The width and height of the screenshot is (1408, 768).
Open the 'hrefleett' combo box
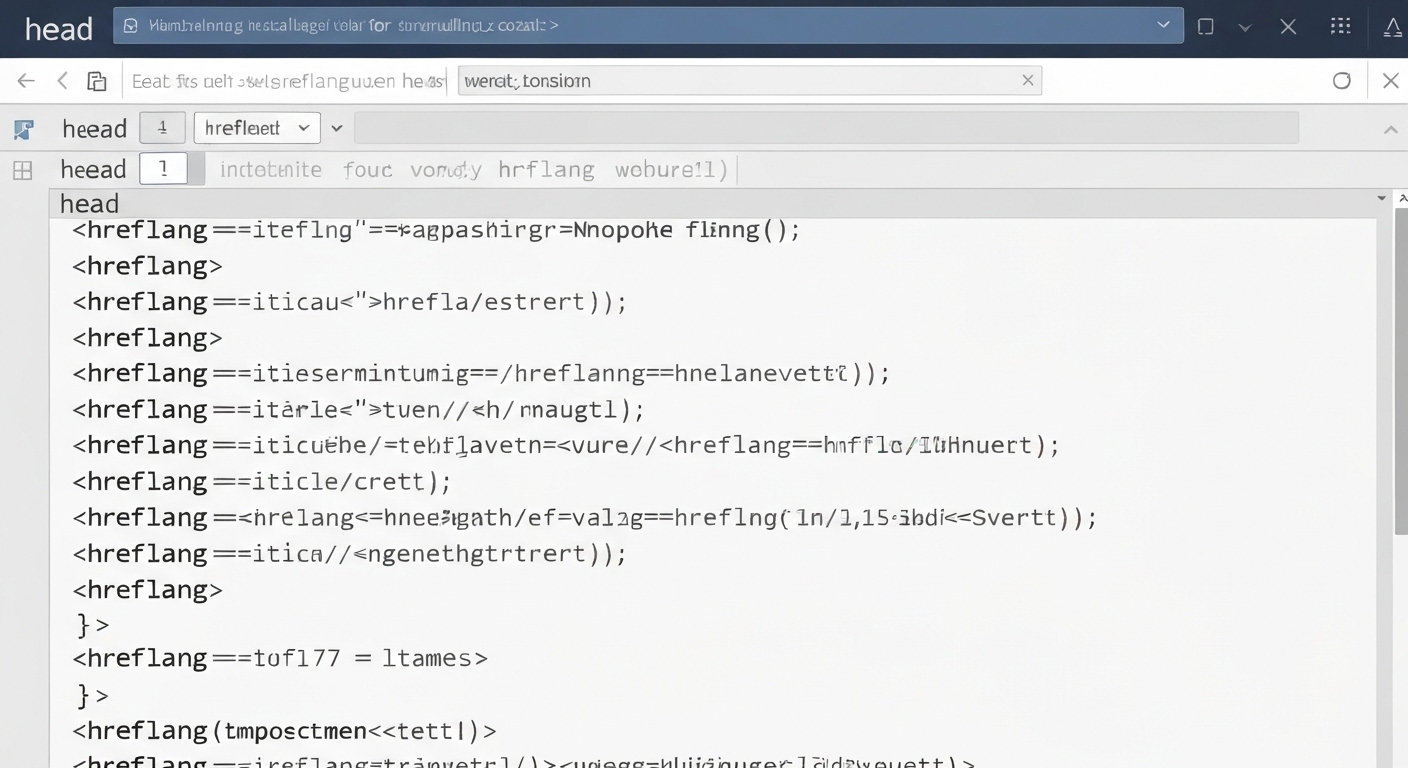(257, 128)
